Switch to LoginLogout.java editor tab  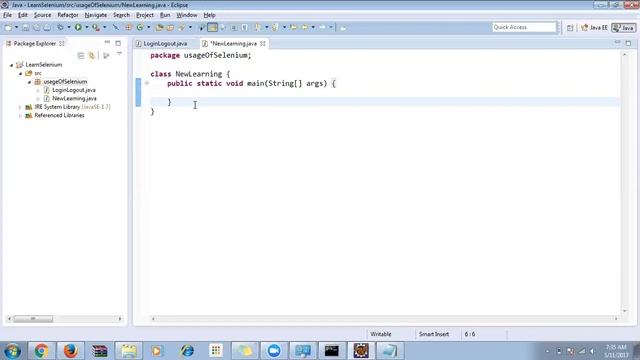(x=166, y=43)
